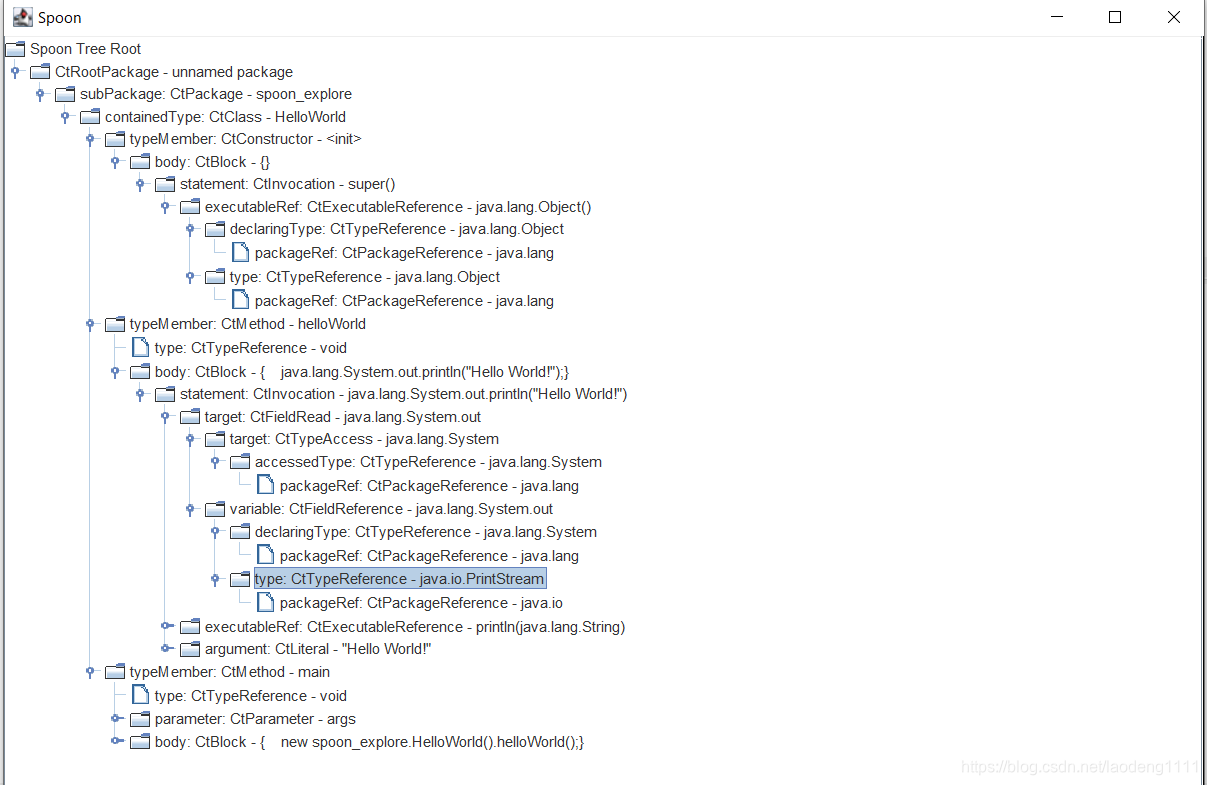The width and height of the screenshot is (1207, 785).
Task: Expand main method body CtBlock node
Action: click(x=115, y=742)
